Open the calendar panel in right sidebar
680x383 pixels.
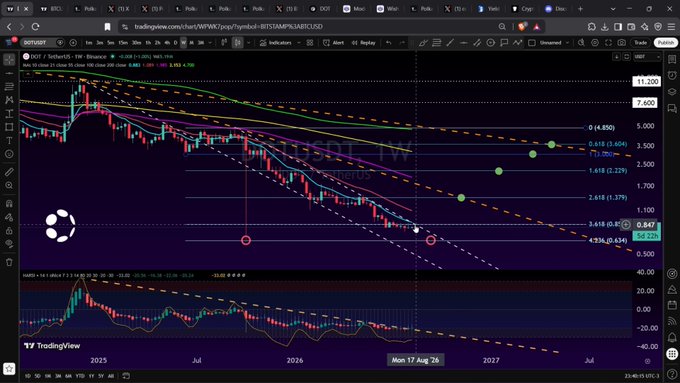coord(672,305)
